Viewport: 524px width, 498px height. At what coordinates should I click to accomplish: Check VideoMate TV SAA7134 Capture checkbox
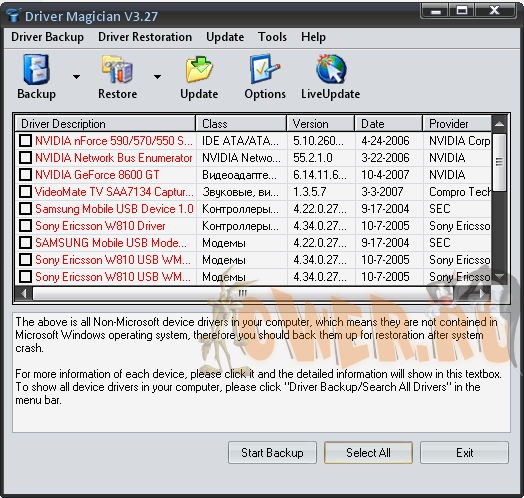pyautogui.click(x=25, y=192)
